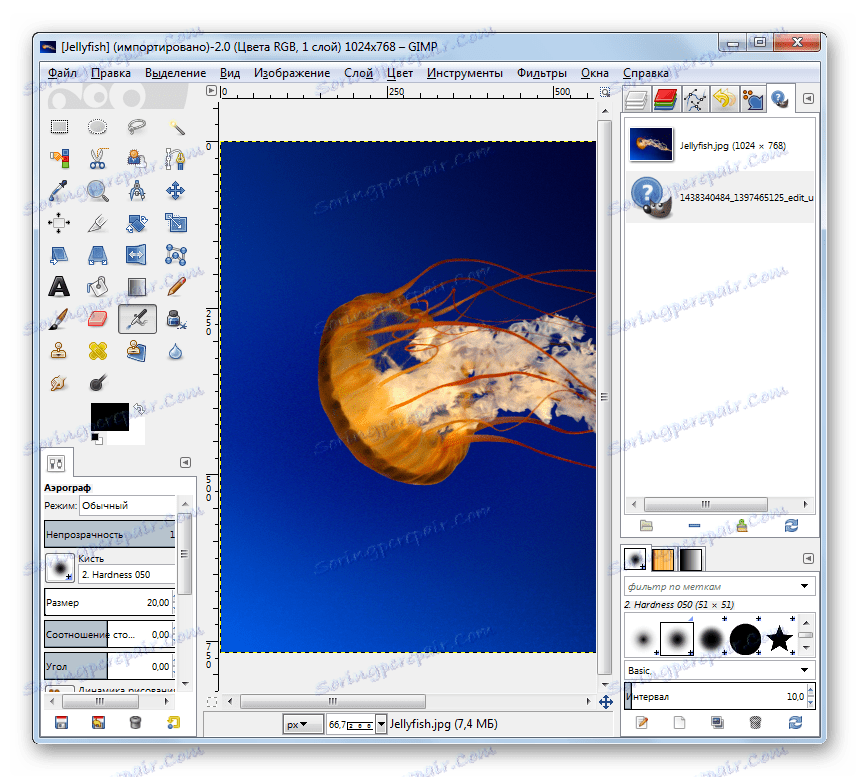Select the Alignment tool
This screenshot has height=777, width=860.
click(59, 223)
